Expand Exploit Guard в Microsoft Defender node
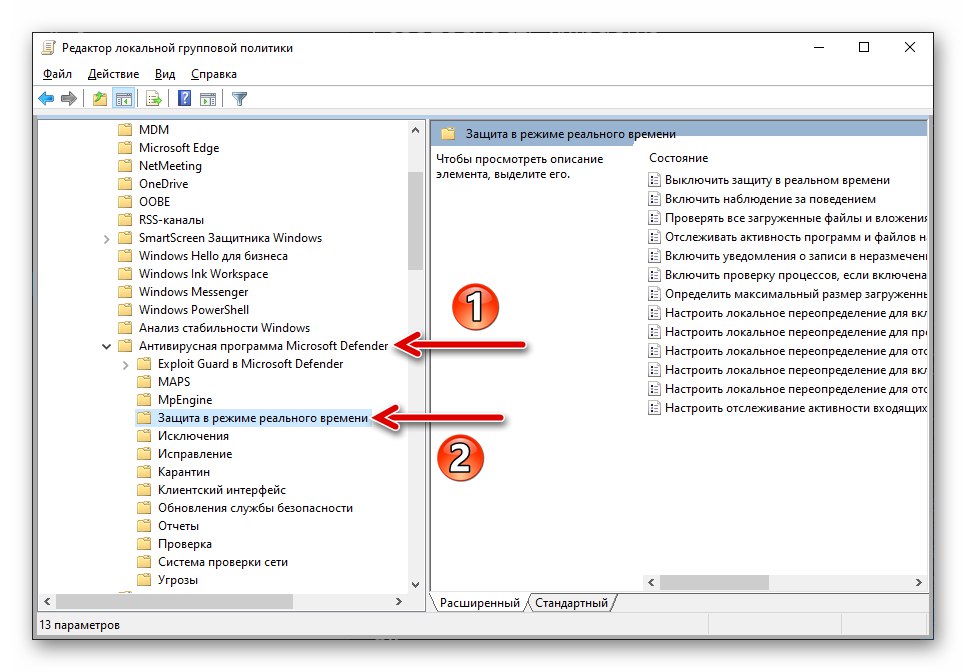Image resolution: width=966 pixels, height=672 pixels. [126, 365]
